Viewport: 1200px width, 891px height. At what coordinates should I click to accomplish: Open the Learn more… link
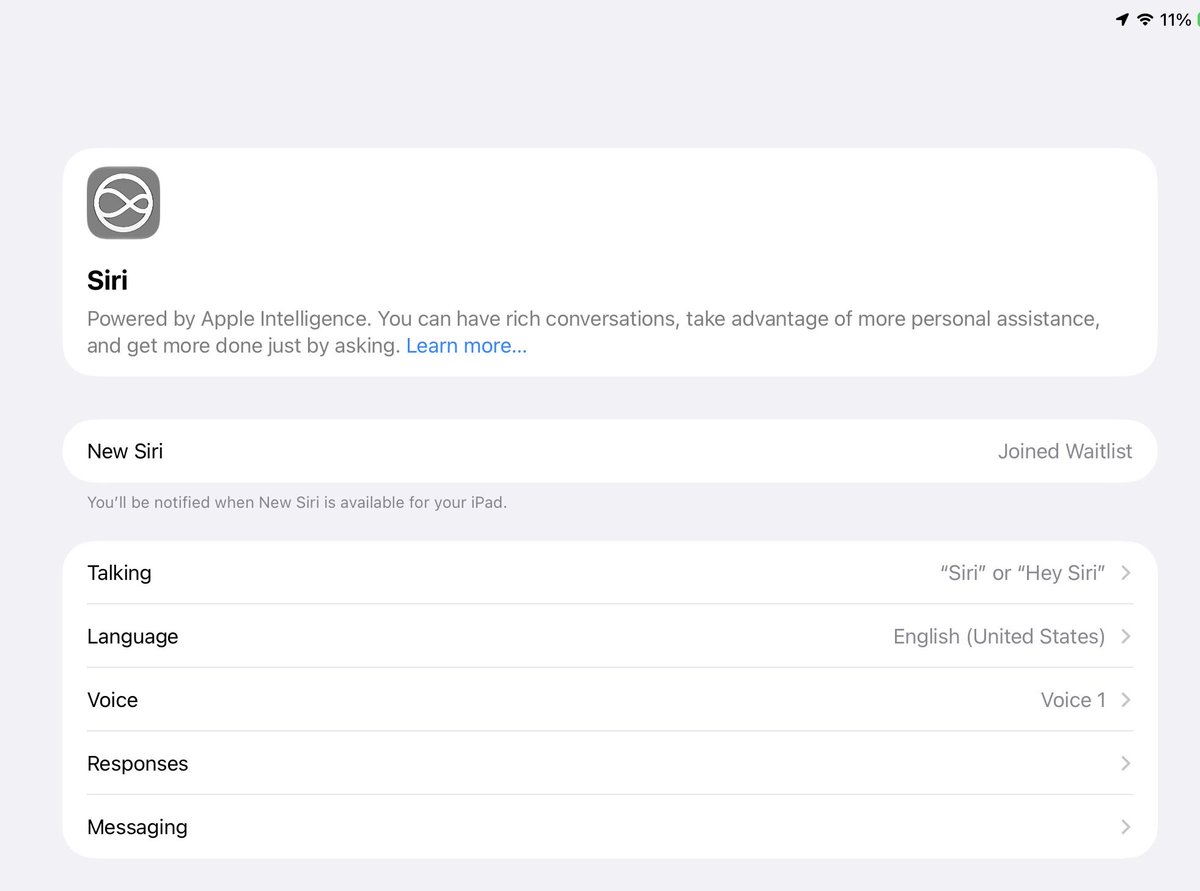[466, 346]
